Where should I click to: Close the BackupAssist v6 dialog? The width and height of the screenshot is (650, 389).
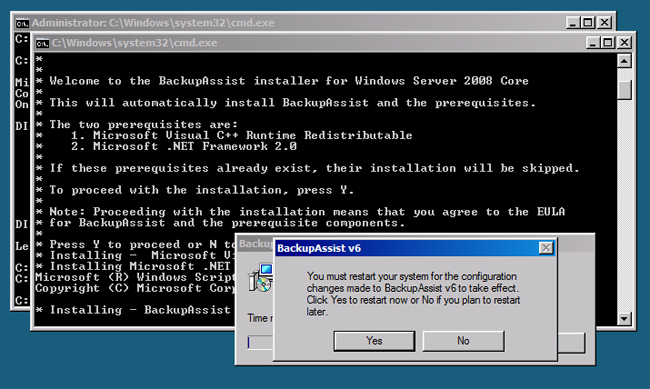(x=546, y=248)
